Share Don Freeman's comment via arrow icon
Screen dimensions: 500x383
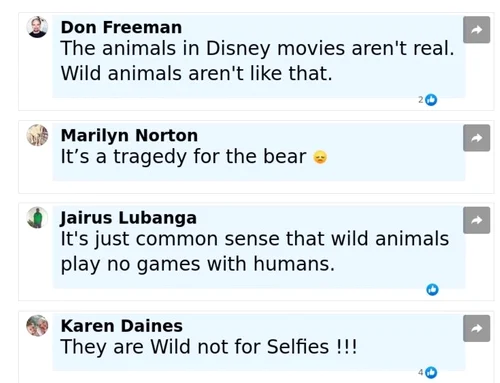[476, 30]
